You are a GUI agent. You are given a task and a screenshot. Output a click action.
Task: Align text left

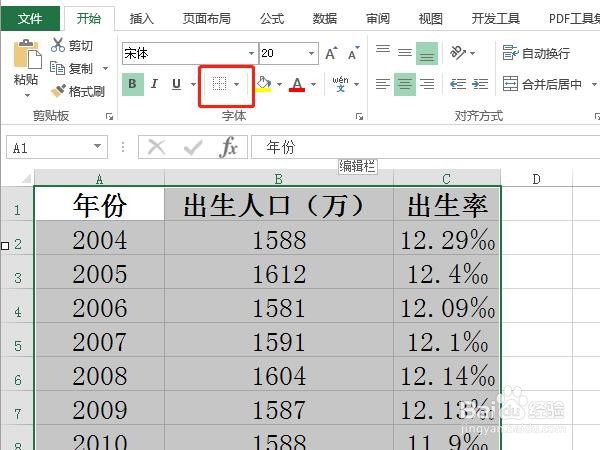pyautogui.click(x=383, y=84)
